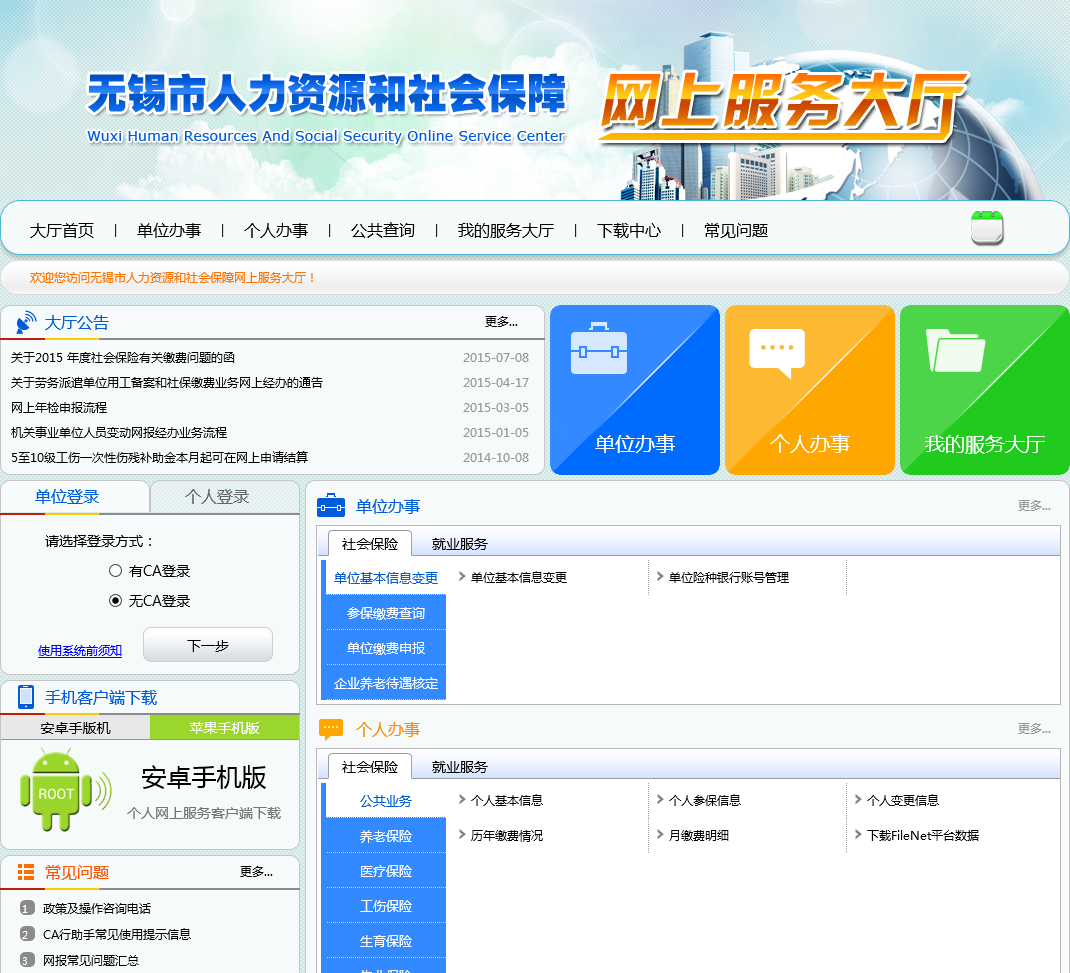Click the arrow before 单位基本信息变更 link

click(462, 577)
